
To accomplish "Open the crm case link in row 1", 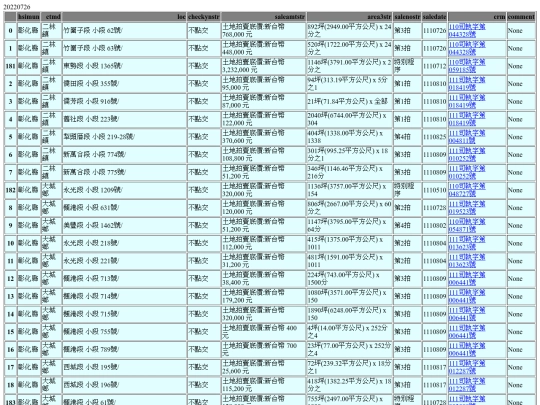I will pos(467,48).
